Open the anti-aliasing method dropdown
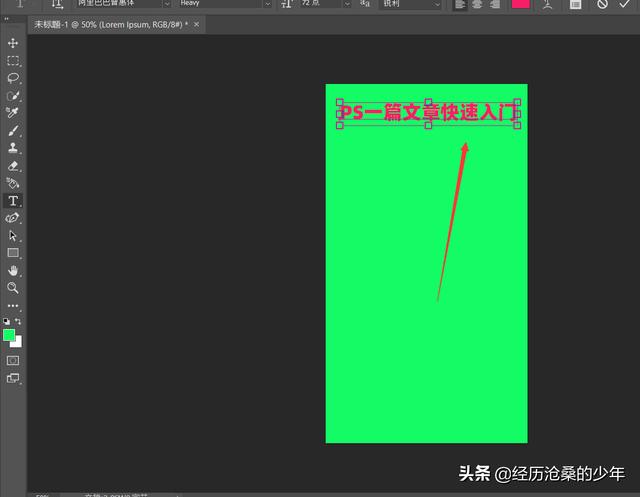The width and height of the screenshot is (640, 497). [436, 4]
